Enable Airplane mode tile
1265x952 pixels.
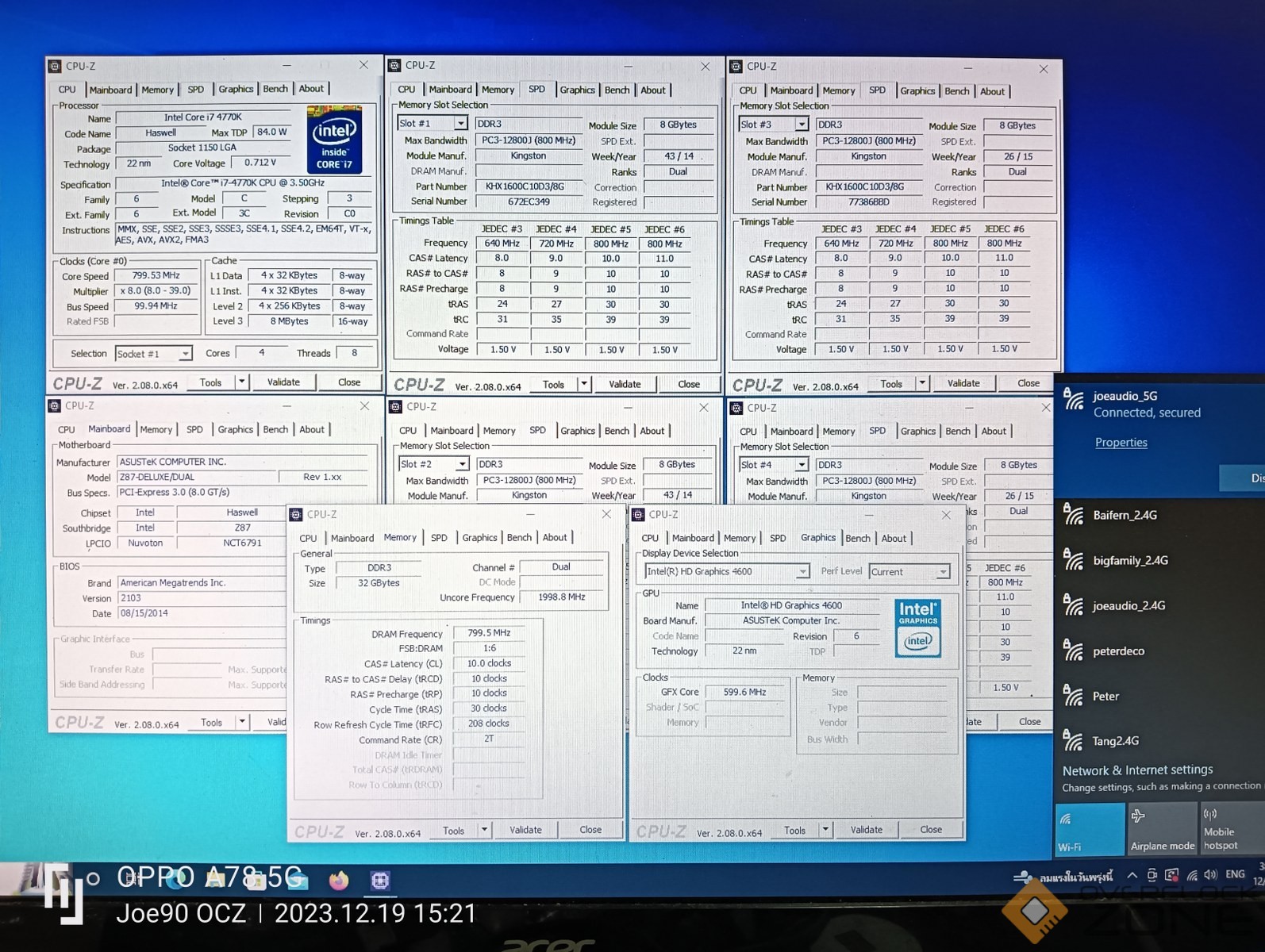pyautogui.click(x=1161, y=829)
